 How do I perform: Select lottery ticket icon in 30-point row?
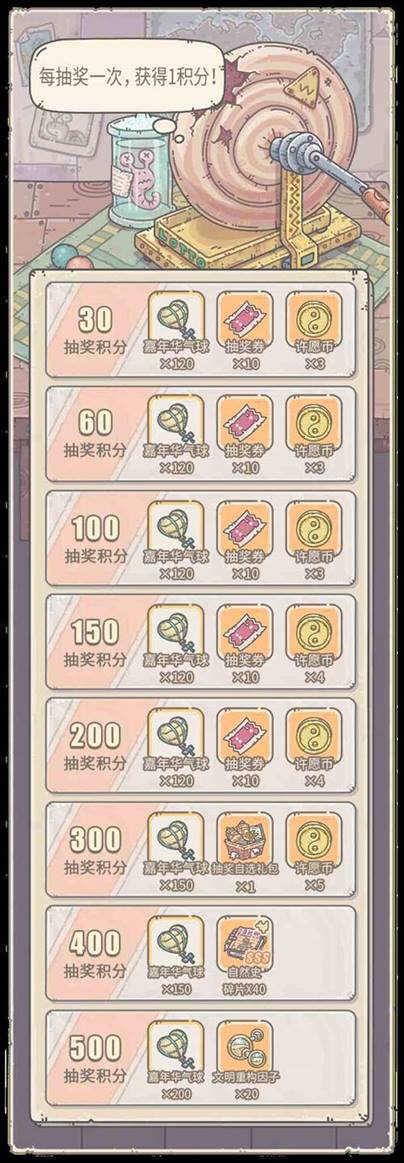coord(245,319)
